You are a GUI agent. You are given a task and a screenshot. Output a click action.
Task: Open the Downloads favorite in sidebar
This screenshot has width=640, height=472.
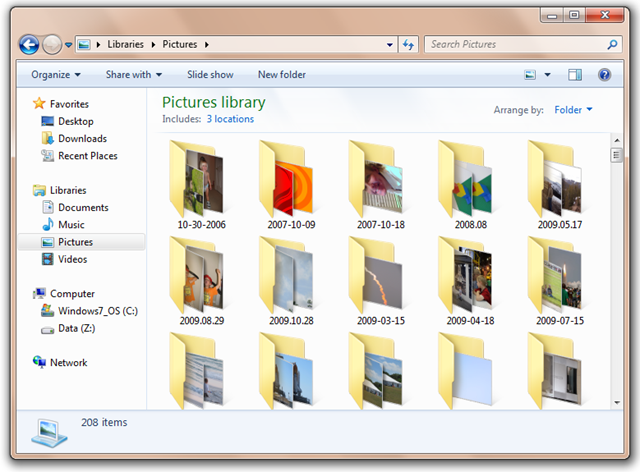coord(82,139)
